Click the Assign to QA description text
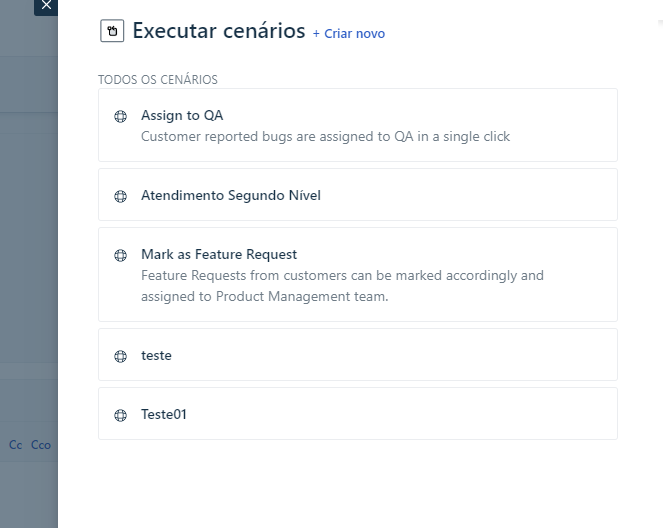This screenshot has width=663, height=528. point(325,137)
